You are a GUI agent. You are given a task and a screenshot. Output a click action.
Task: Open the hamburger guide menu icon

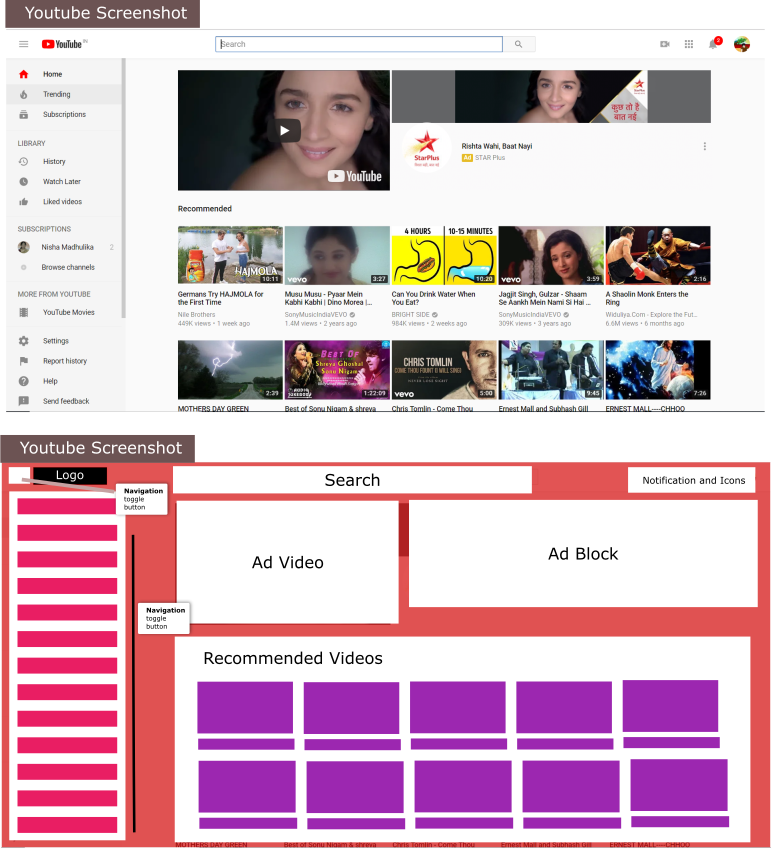[23, 44]
